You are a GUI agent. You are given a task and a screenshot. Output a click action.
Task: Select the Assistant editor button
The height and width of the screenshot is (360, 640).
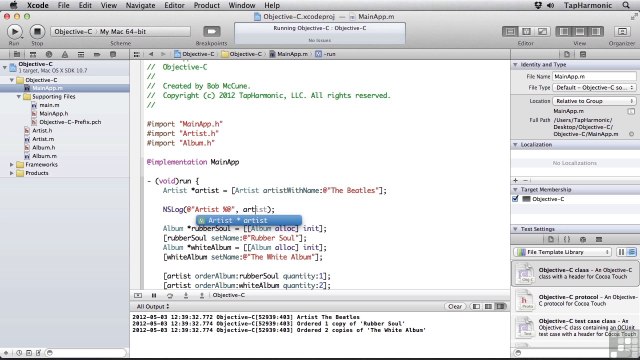[527, 31]
